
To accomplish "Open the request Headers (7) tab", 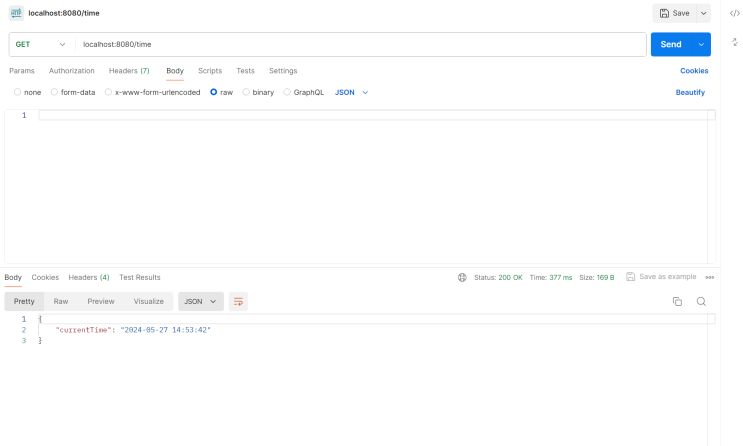I will (129, 71).
